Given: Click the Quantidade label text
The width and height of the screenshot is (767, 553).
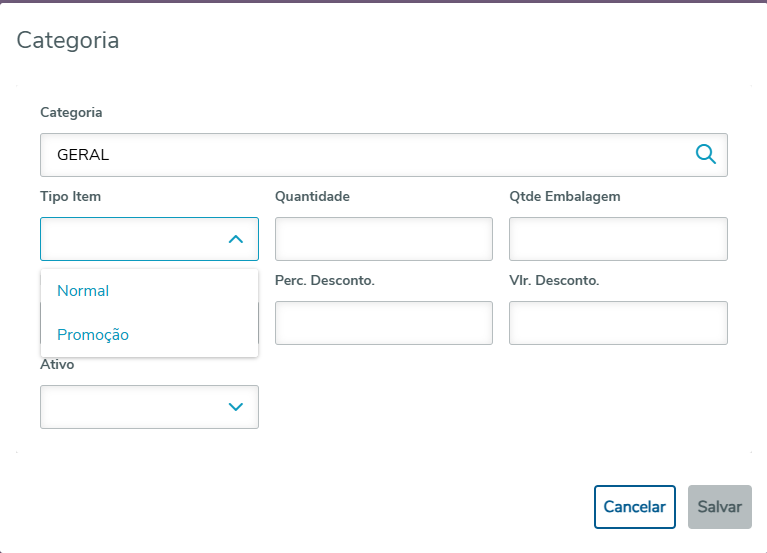Looking at the screenshot, I should [312, 196].
